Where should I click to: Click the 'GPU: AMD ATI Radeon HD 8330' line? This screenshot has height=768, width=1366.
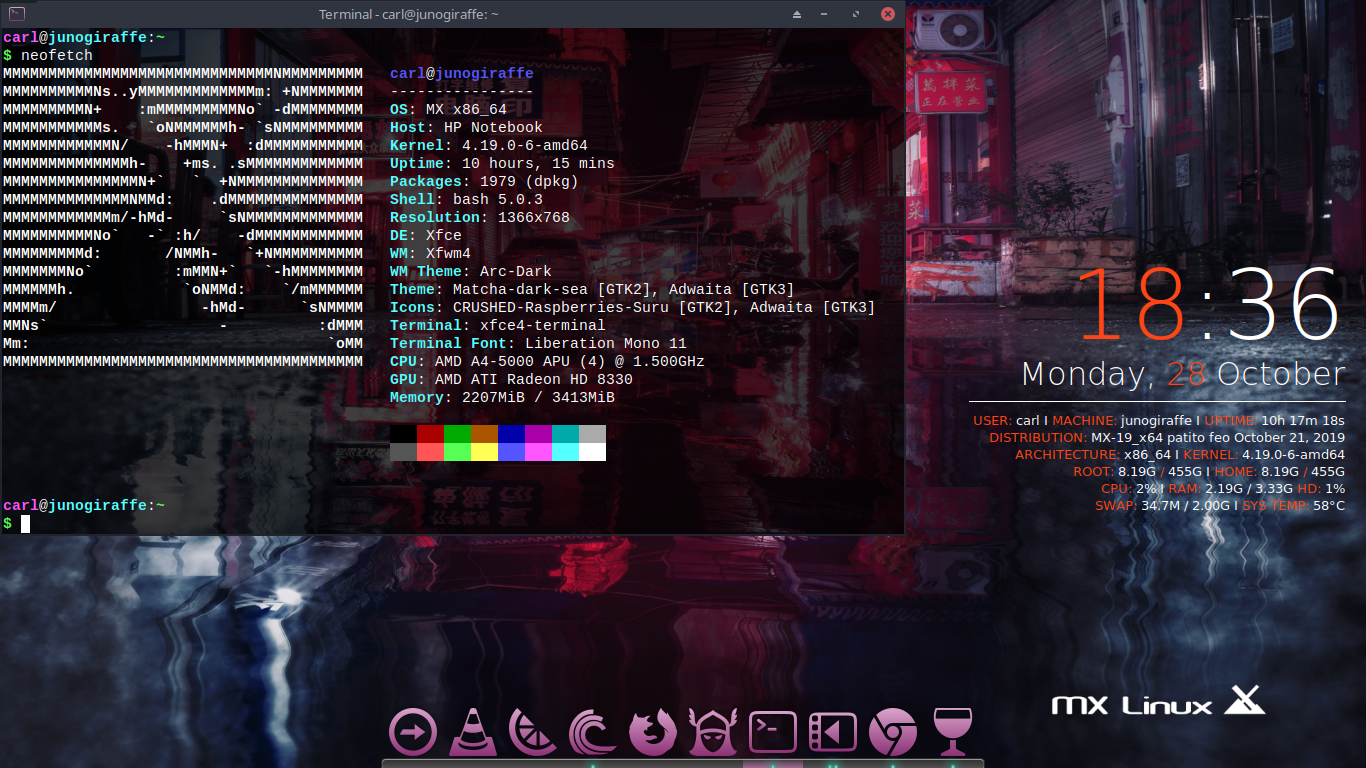point(511,380)
